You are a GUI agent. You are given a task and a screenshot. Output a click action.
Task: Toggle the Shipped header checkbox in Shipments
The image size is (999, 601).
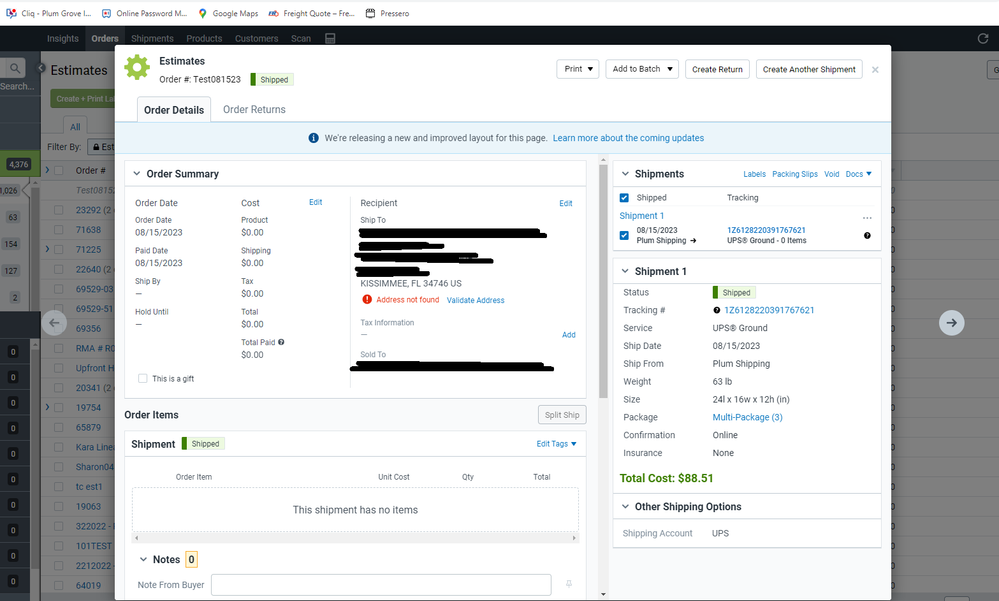click(625, 198)
